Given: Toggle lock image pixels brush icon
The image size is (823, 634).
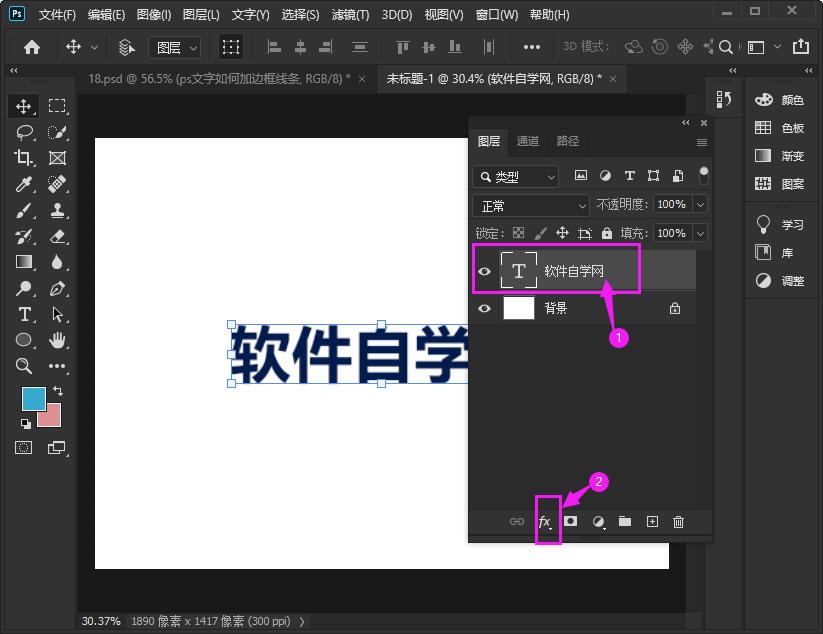Looking at the screenshot, I should [540, 233].
